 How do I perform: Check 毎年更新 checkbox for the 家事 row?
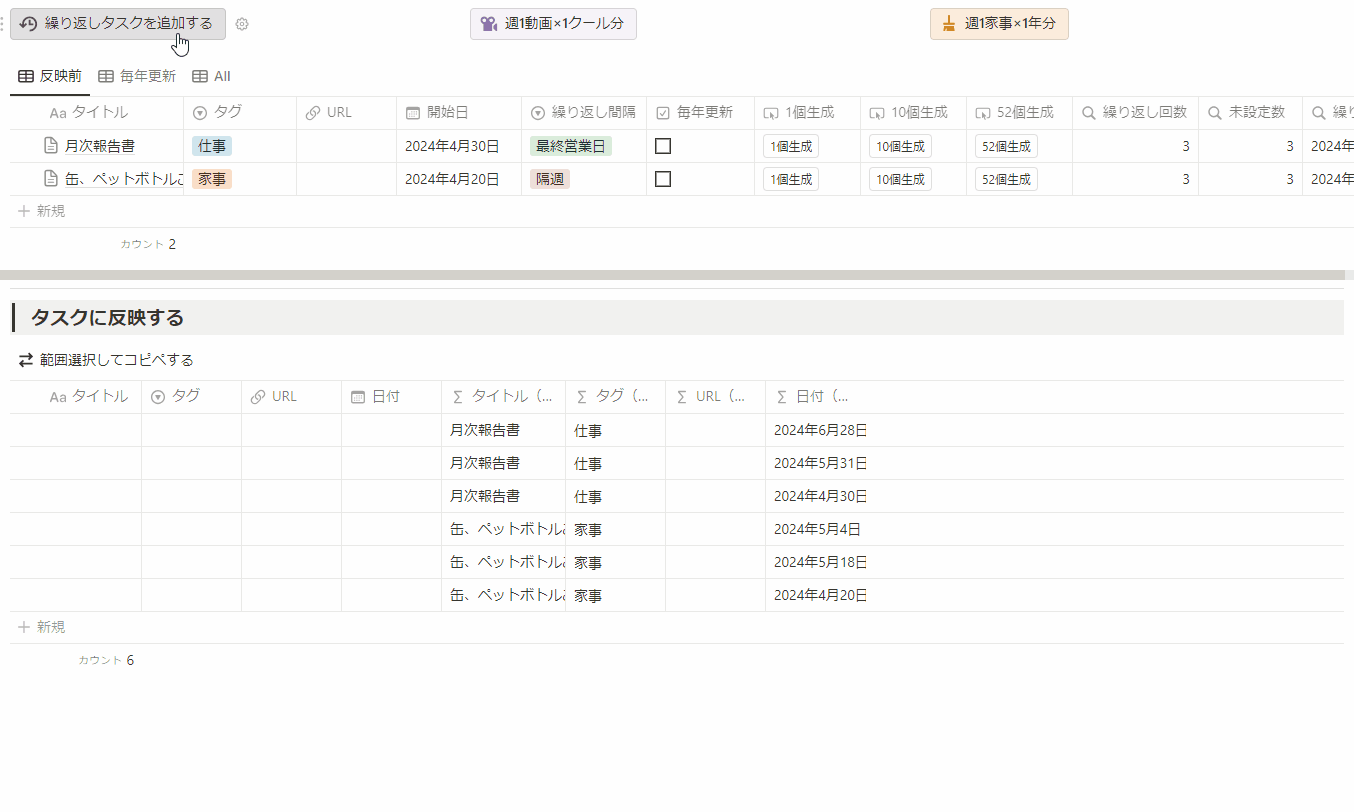[x=662, y=179]
